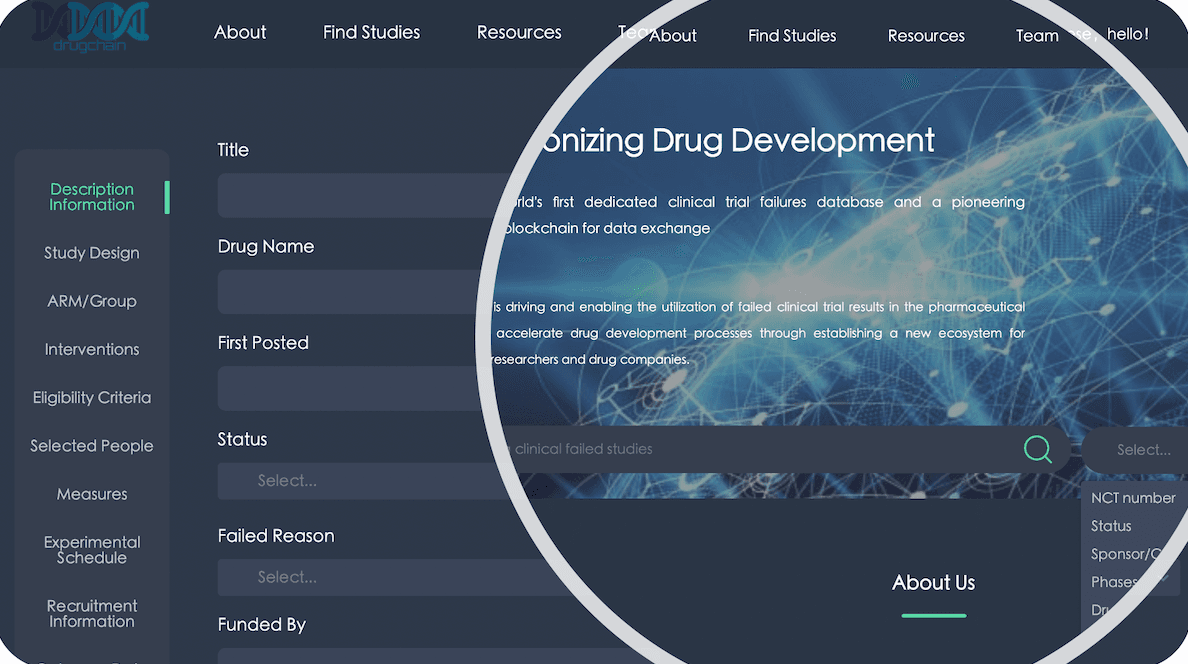This screenshot has width=1188, height=664.
Task: Jump to Experimental Schedule section
Action: pos(92,550)
